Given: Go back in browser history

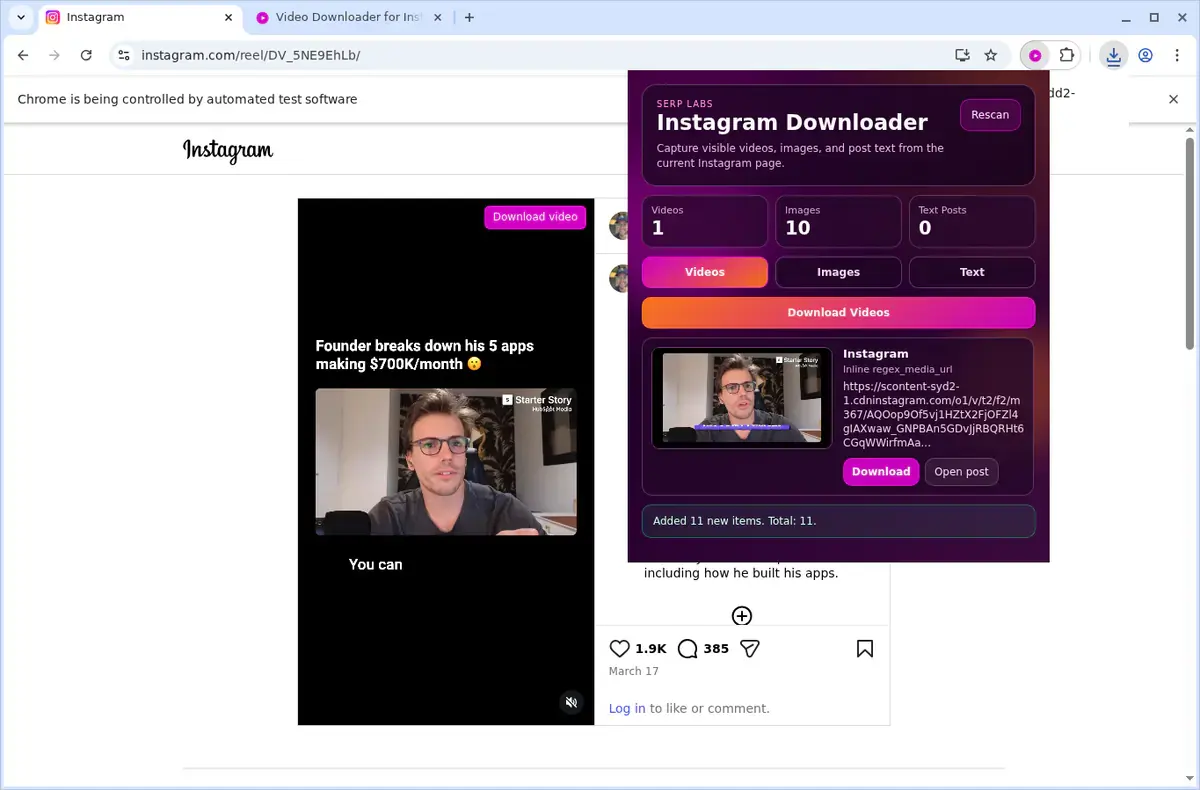Looking at the screenshot, I should coord(24,55).
